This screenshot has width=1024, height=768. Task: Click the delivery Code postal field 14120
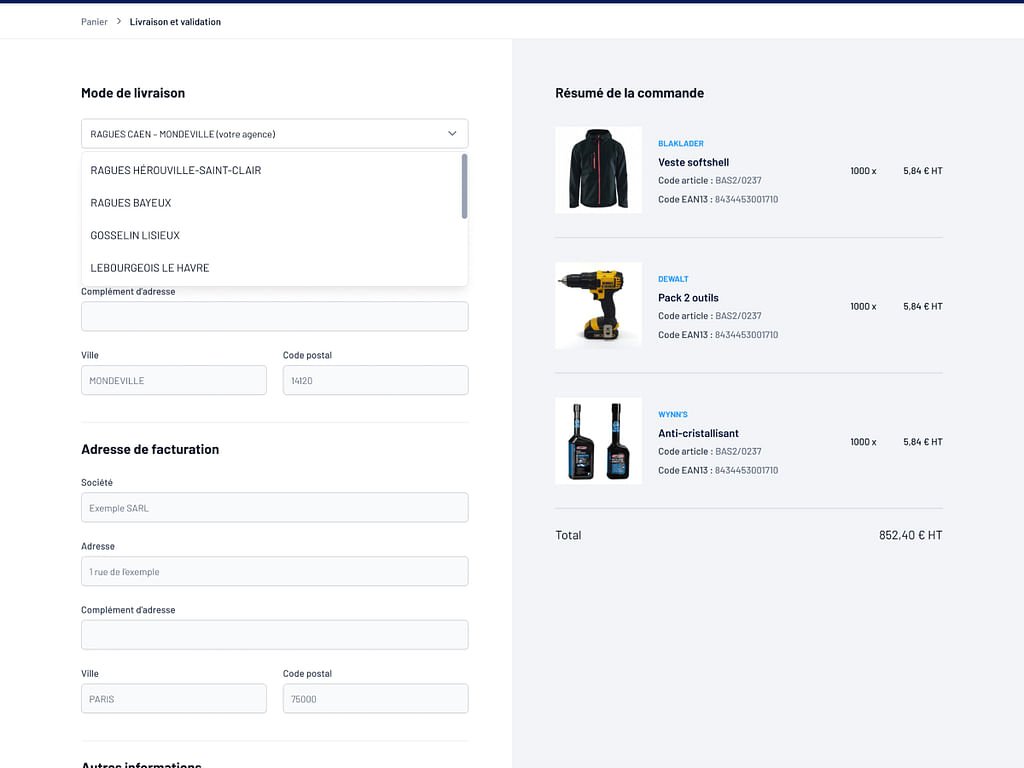pos(375,381)
